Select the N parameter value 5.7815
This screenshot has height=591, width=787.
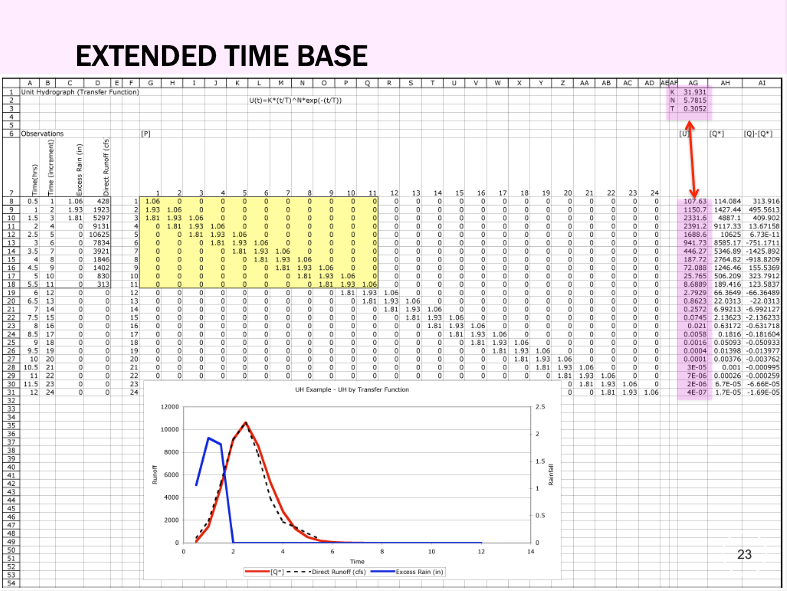click(x=695, y=100)
